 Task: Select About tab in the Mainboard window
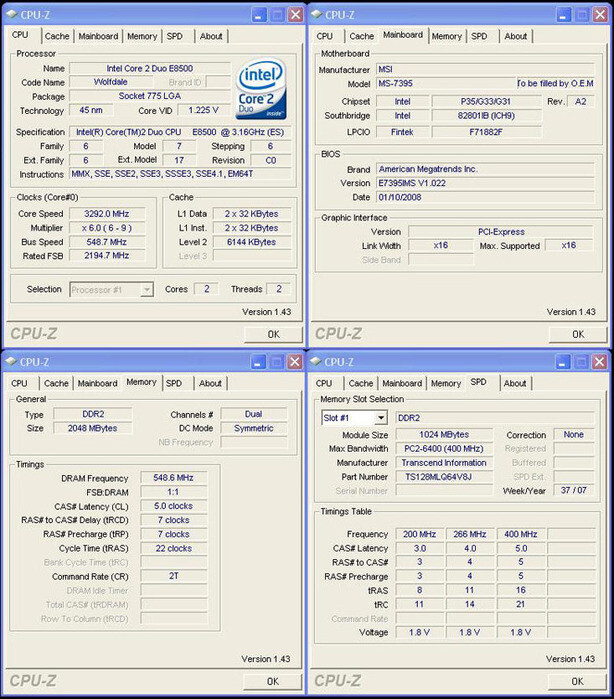pos(516,37)
